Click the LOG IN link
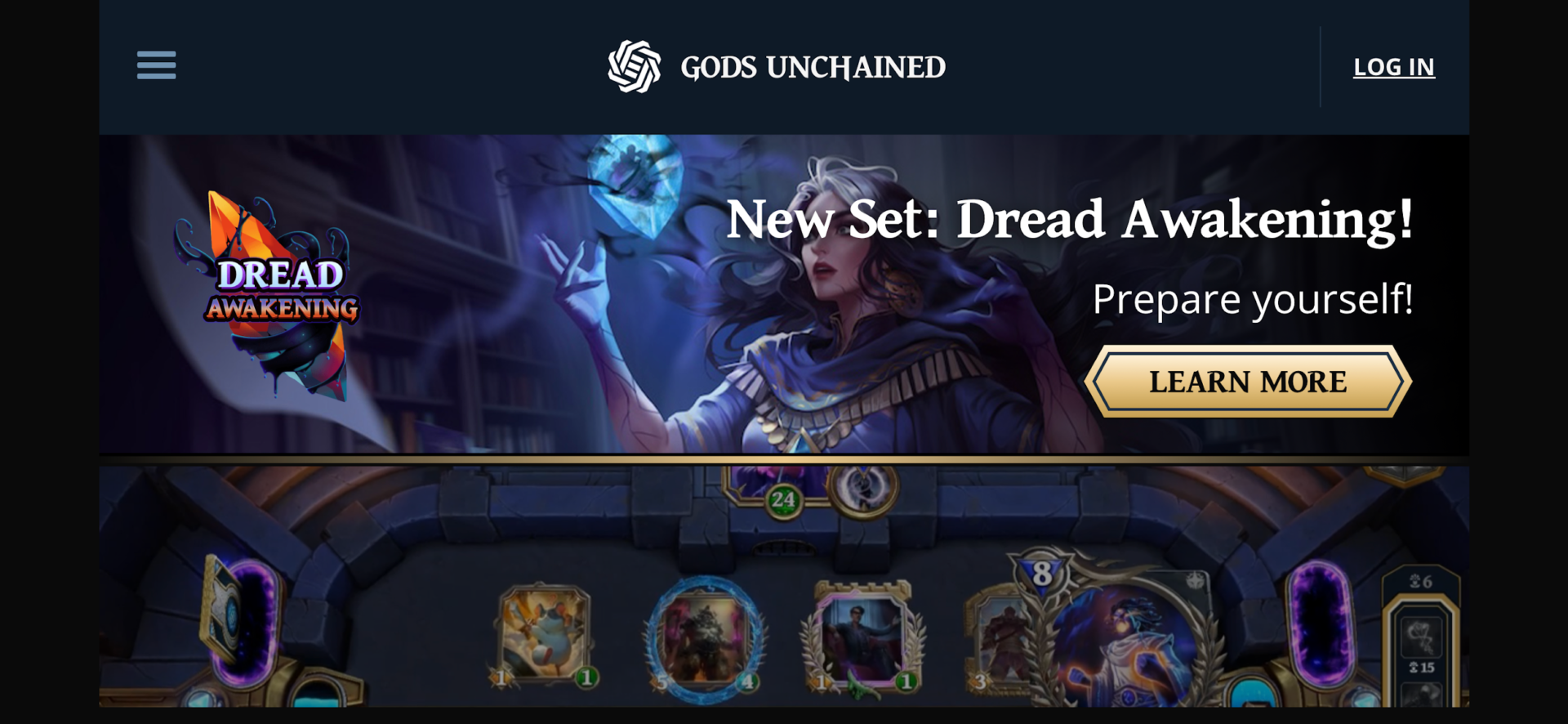The height and width of the screenshot is (724, 1568). coord(1393,67)
